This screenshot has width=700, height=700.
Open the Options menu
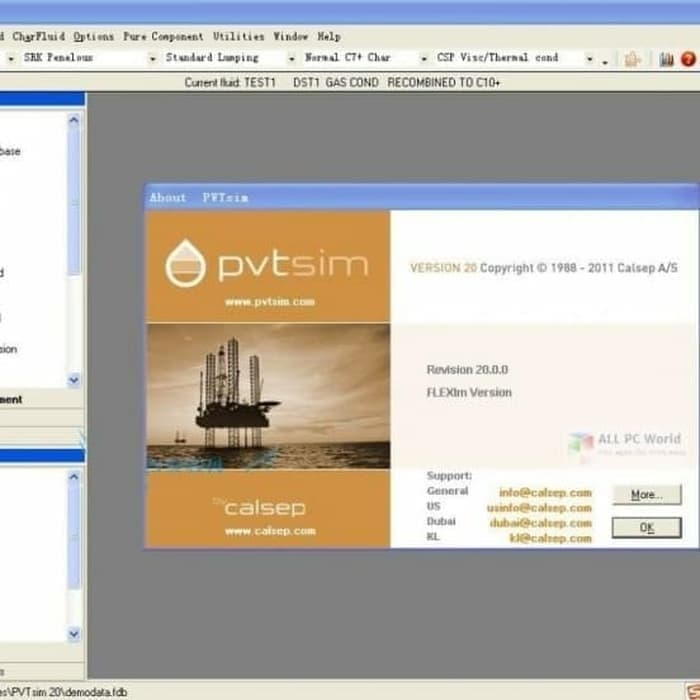94,37
